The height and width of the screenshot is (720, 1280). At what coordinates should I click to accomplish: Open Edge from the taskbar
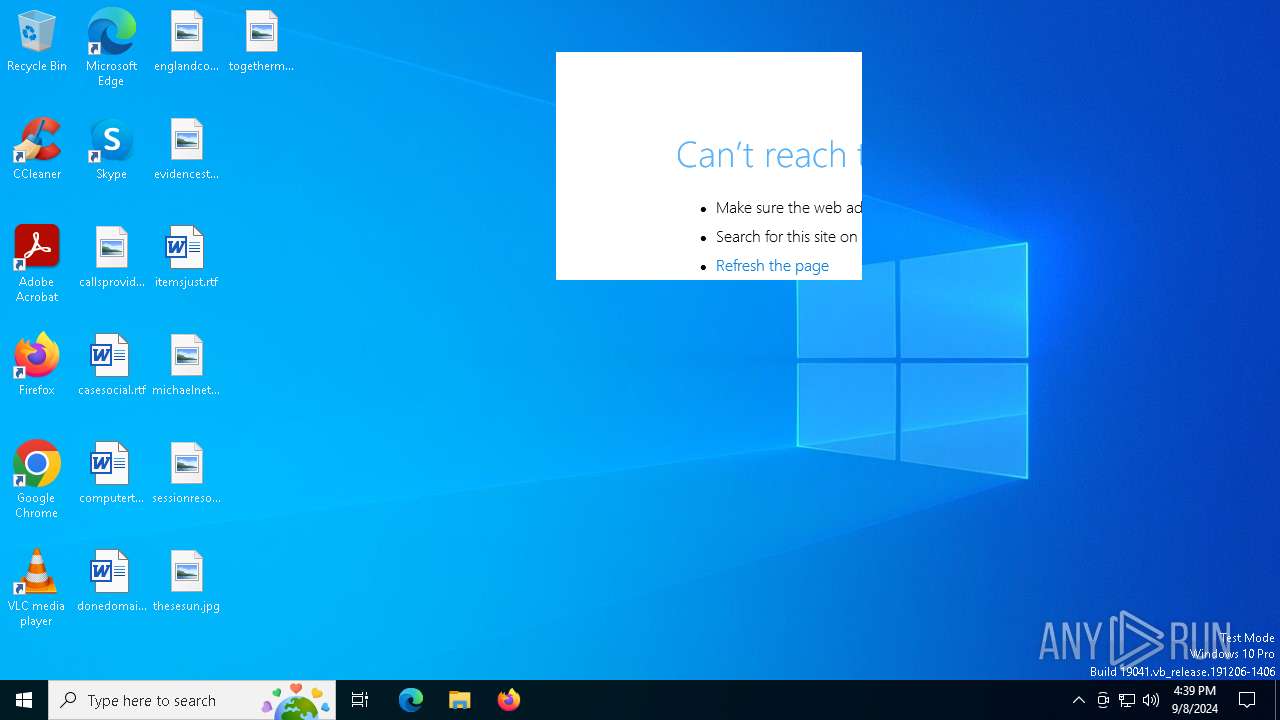(411, 700)
